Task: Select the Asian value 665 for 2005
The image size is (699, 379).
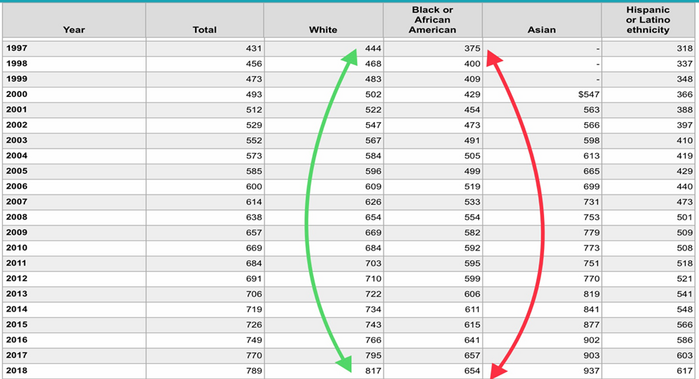Action: [592, 171]
